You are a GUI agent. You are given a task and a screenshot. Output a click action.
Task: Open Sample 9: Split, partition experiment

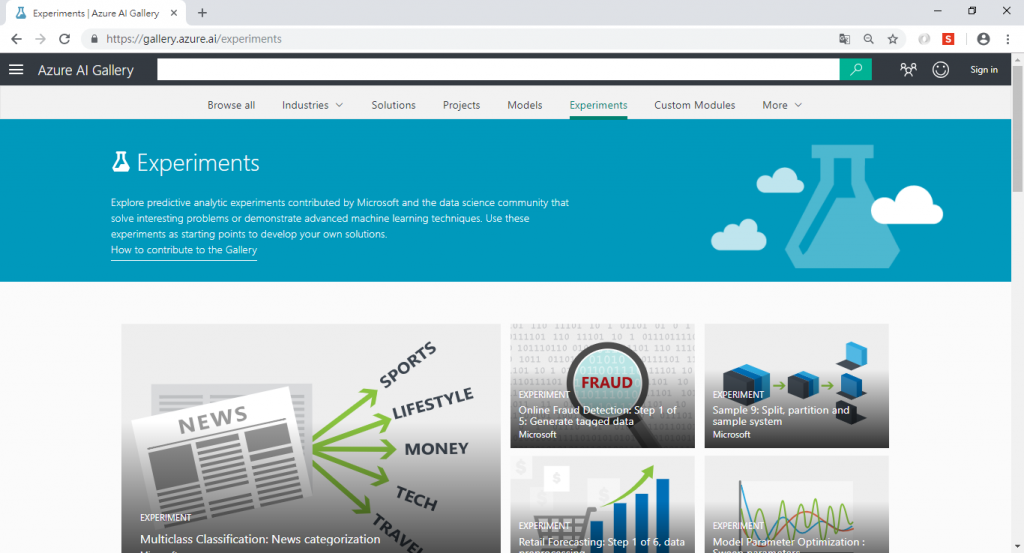[x=796, y=385]
